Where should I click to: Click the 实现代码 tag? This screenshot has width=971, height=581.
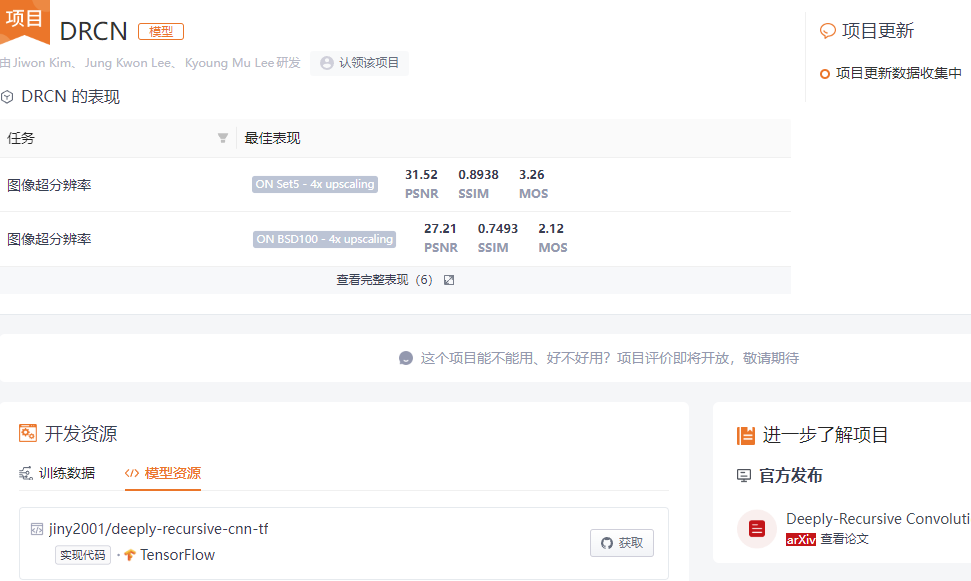click(x=82, y=555)
